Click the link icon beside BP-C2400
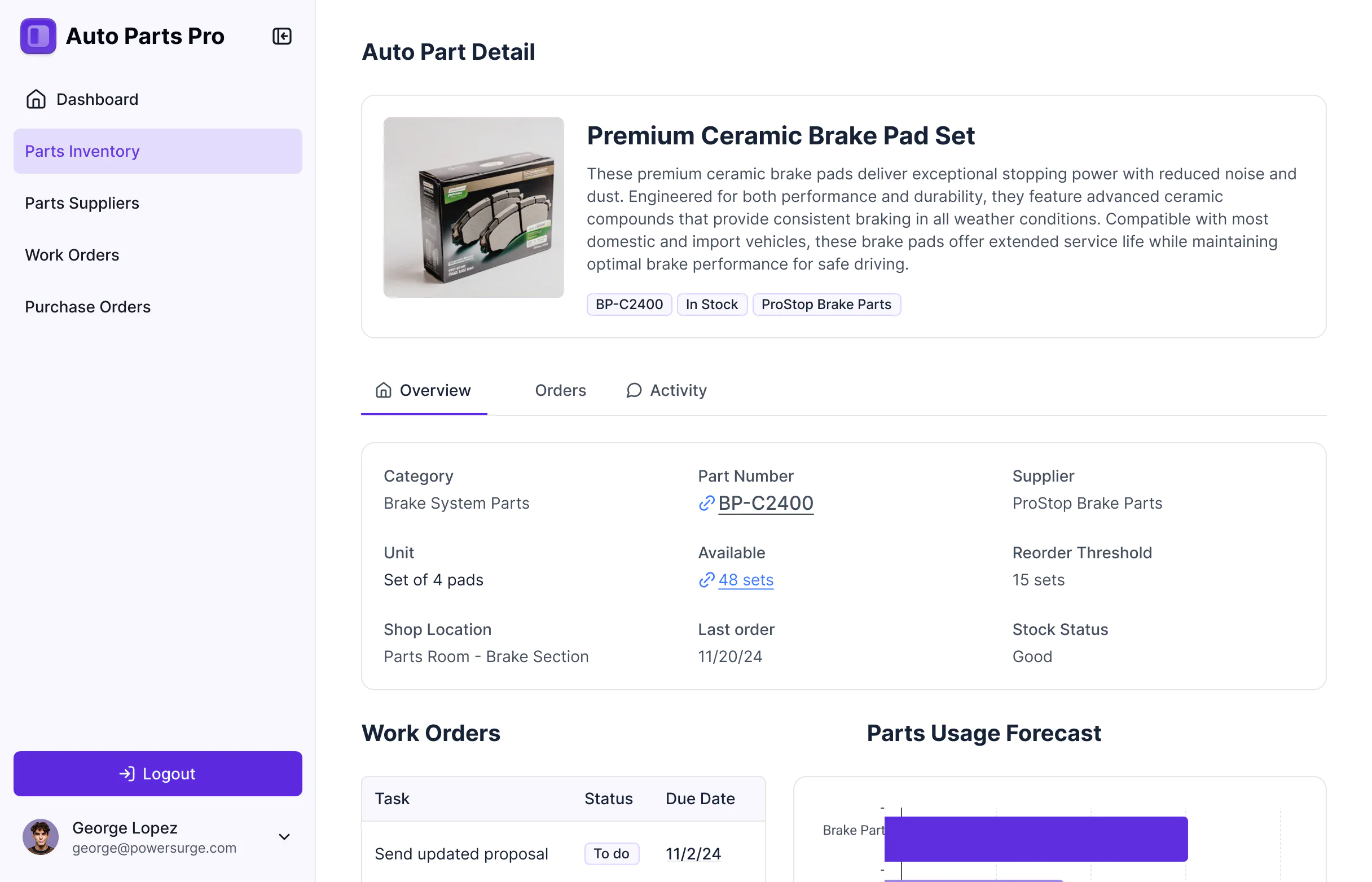 706,503
